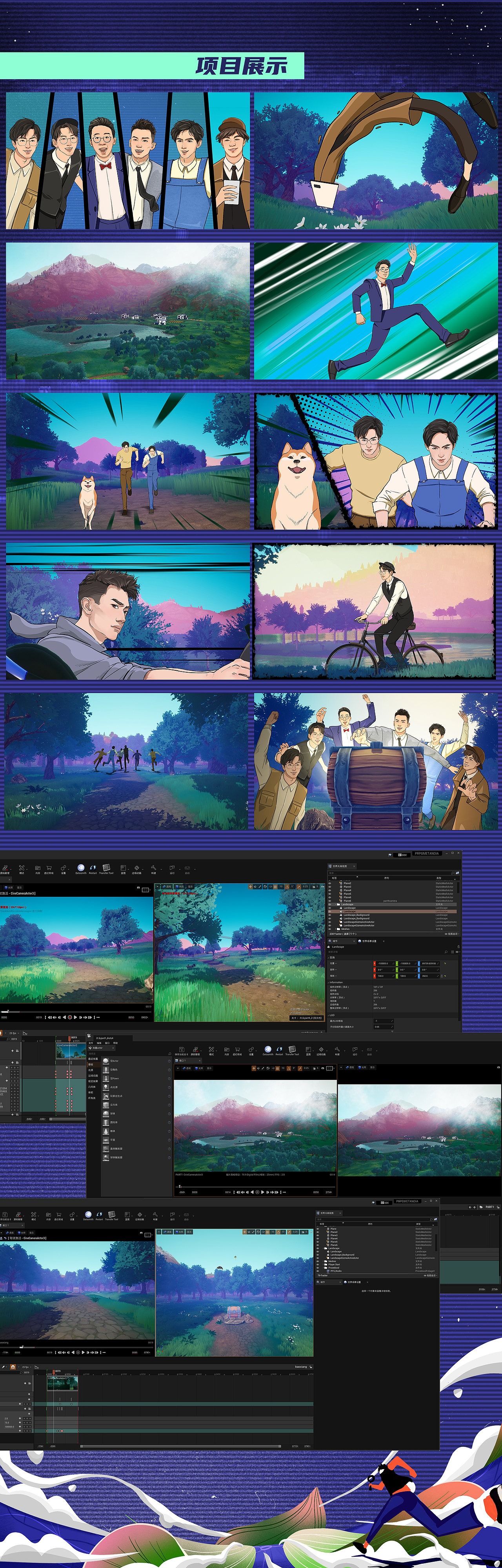
Task: Select 平面 in middle window place panel
Action: (x=136, y=1140)
